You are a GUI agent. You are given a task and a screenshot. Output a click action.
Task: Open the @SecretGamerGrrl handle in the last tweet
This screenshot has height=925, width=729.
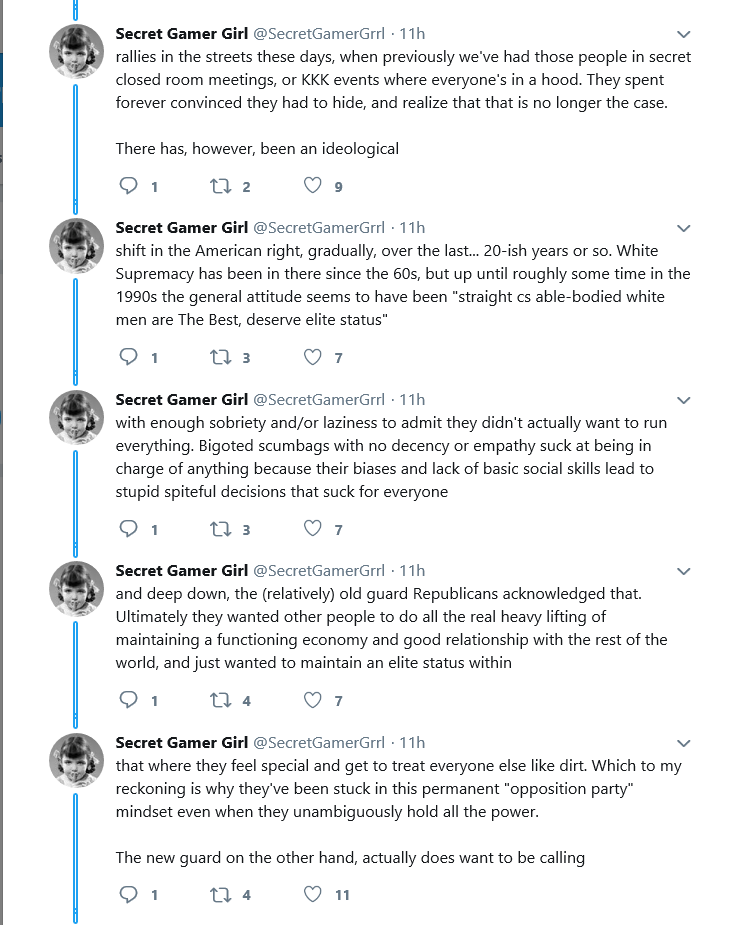319,743
